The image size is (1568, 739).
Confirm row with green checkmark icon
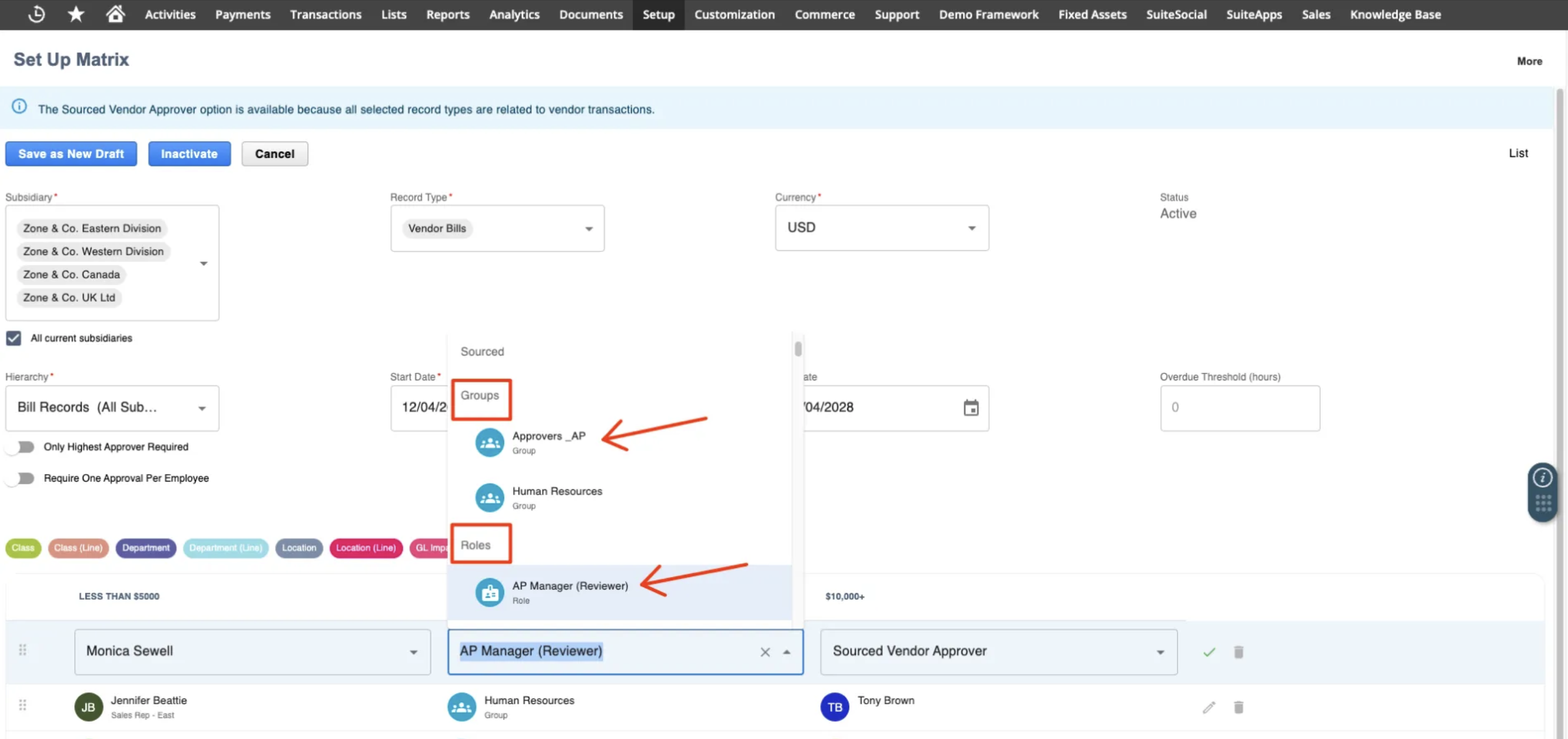click(x=1209, y=652)
